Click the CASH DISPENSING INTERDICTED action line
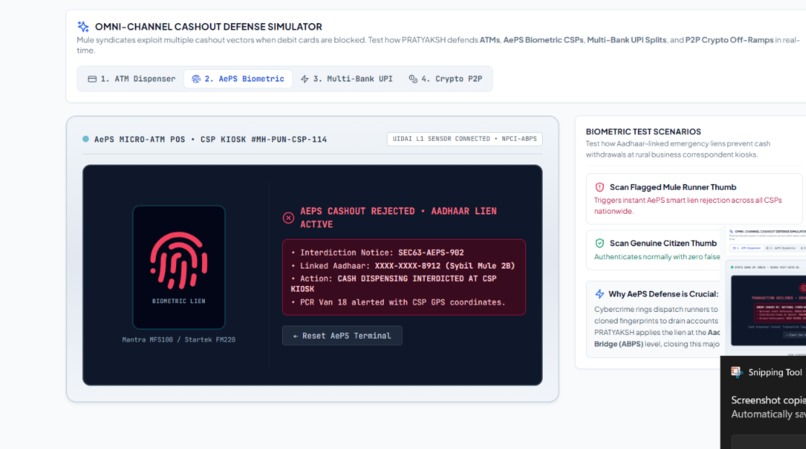The image size is (806, 449). tap(394, 283)
